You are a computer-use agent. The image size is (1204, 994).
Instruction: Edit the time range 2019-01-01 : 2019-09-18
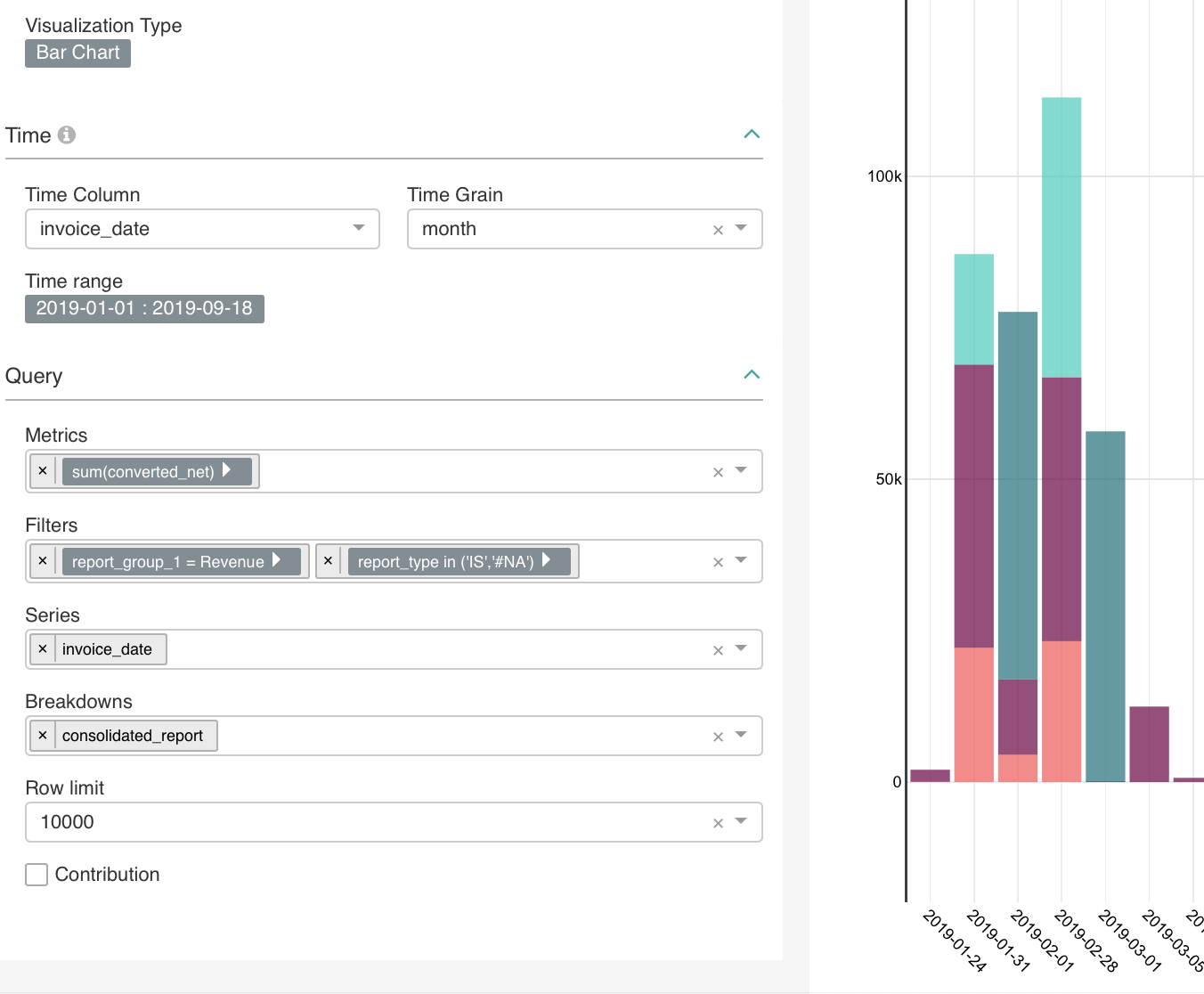coord(144,308)
